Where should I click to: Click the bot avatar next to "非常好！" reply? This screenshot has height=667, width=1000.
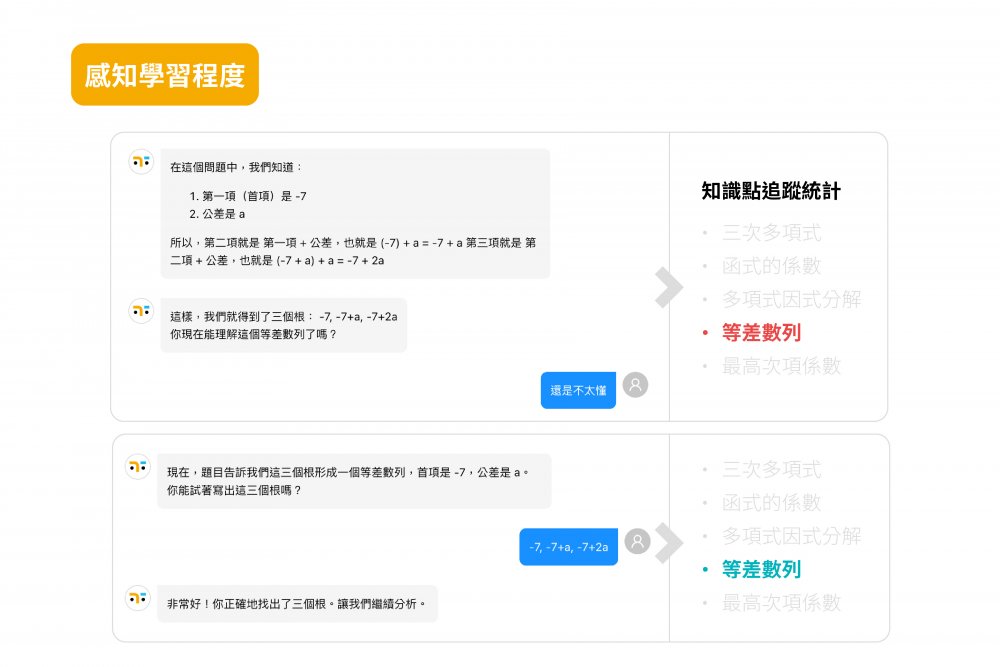click(138, 598)
